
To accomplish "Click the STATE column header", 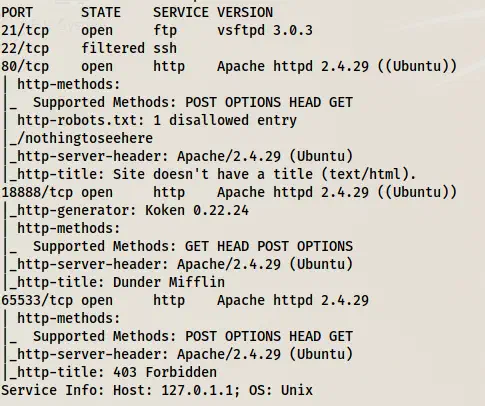I will (x=101, y=12).
